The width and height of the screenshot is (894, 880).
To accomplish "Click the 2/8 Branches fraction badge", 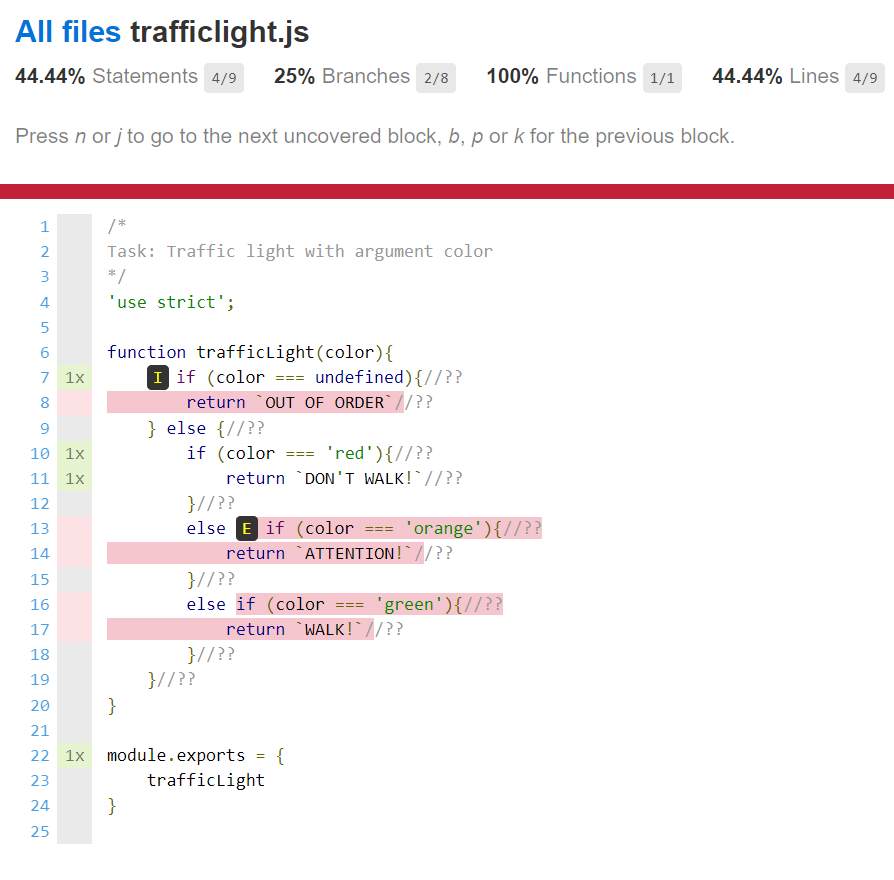I will (x=436, y=78).
